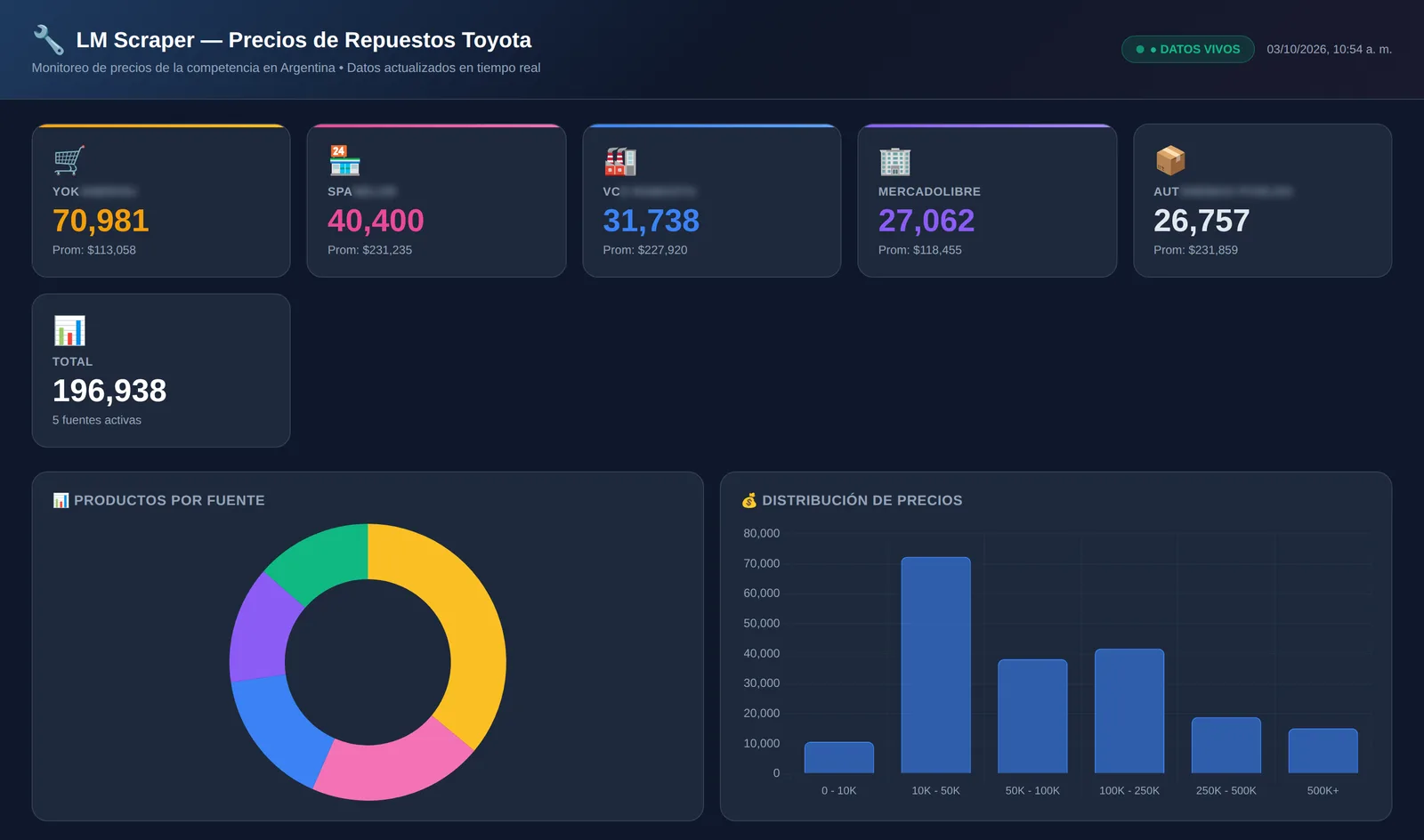The height and width of the screenshot is (840, 1424).
Task: Click the wrench icon in the header
Action: tap(49, 40)
